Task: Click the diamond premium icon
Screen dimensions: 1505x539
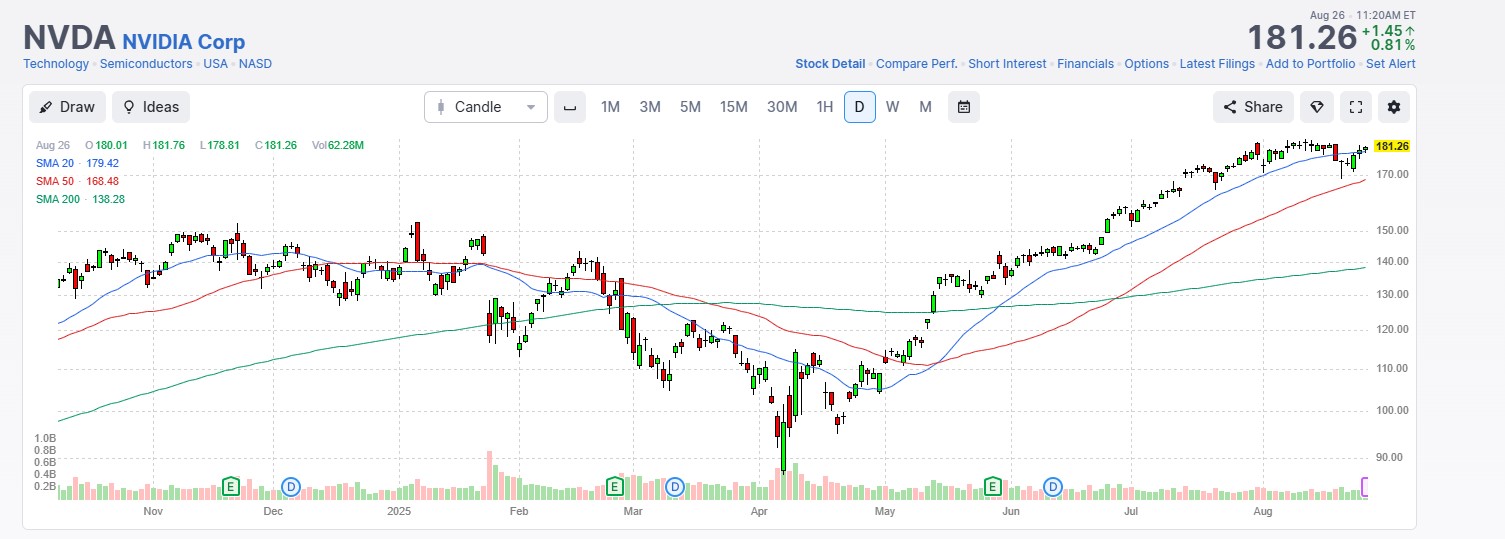Action: (x=1317, y=107)
